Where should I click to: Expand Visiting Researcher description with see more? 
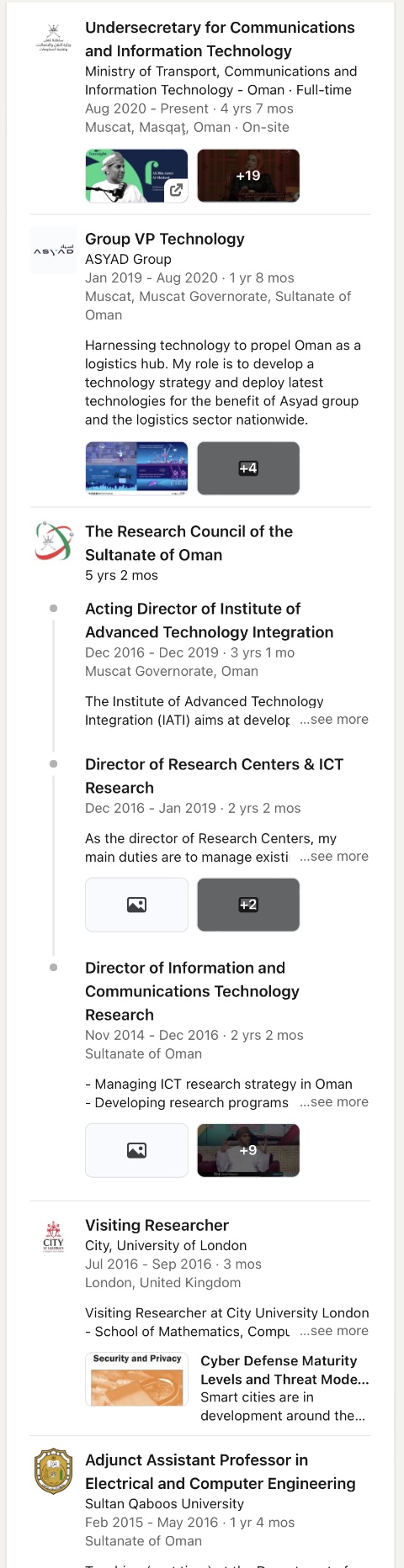coord(334,1331)
